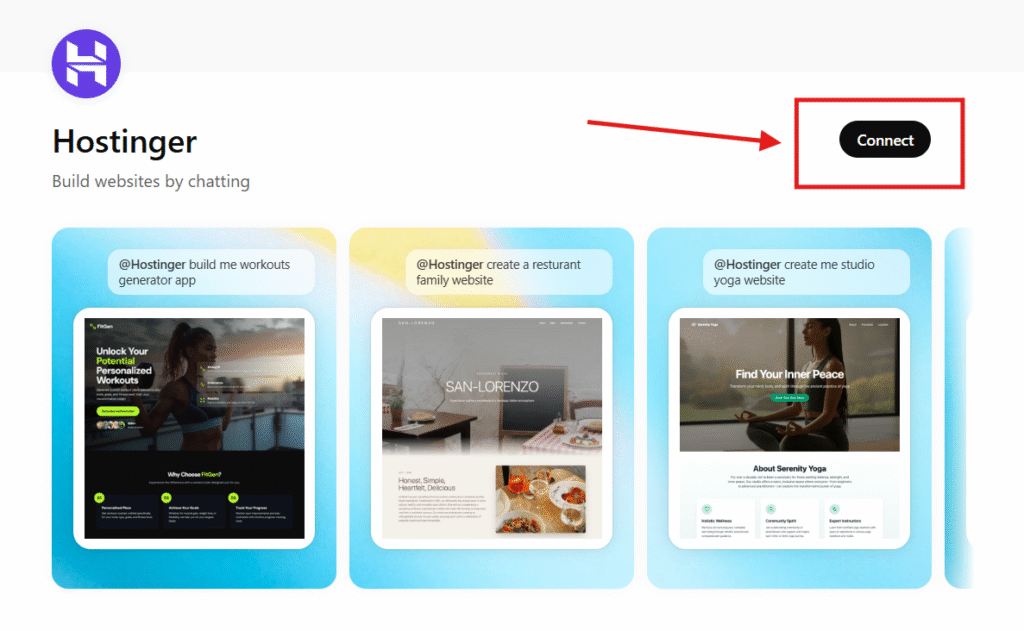The width and height of the screenshot is (1024, 631).
Task: Click 'Find Your Inner Peace' heading
Action: (790, 374)
